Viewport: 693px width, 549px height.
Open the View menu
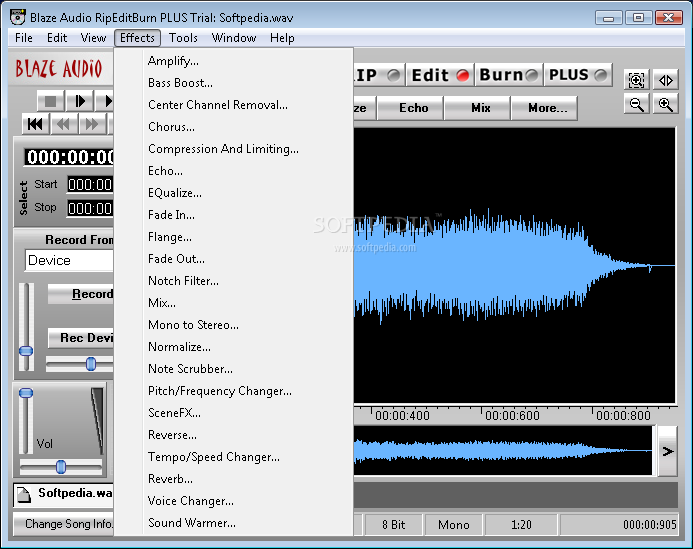[93, 38]
